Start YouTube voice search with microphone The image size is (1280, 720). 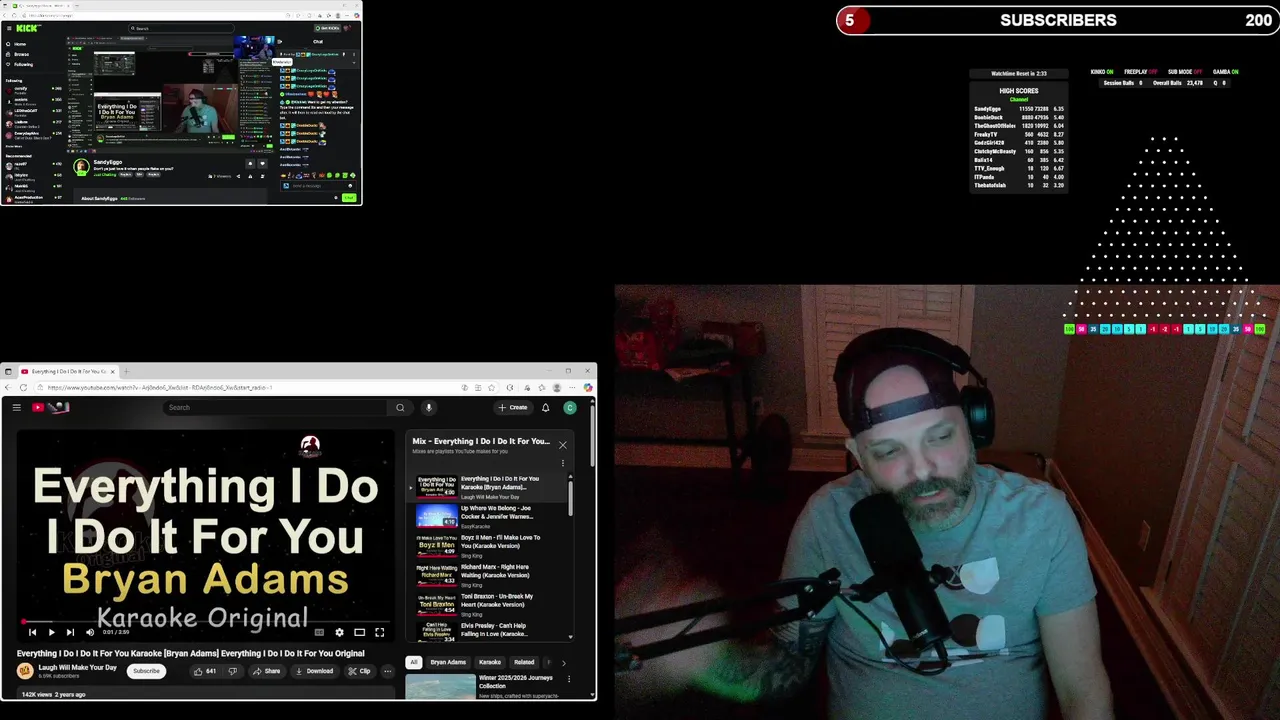tap(428, 407)
